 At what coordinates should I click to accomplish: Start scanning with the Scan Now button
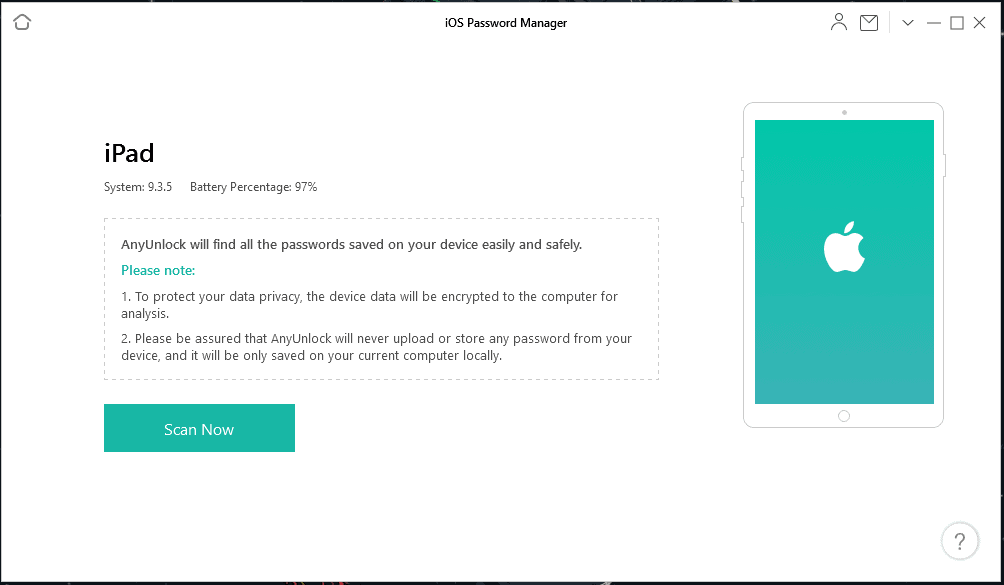(x=199, y=428)
